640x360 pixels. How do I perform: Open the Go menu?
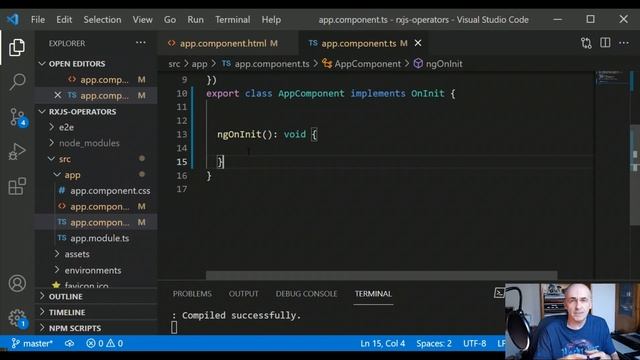[170, 20]
